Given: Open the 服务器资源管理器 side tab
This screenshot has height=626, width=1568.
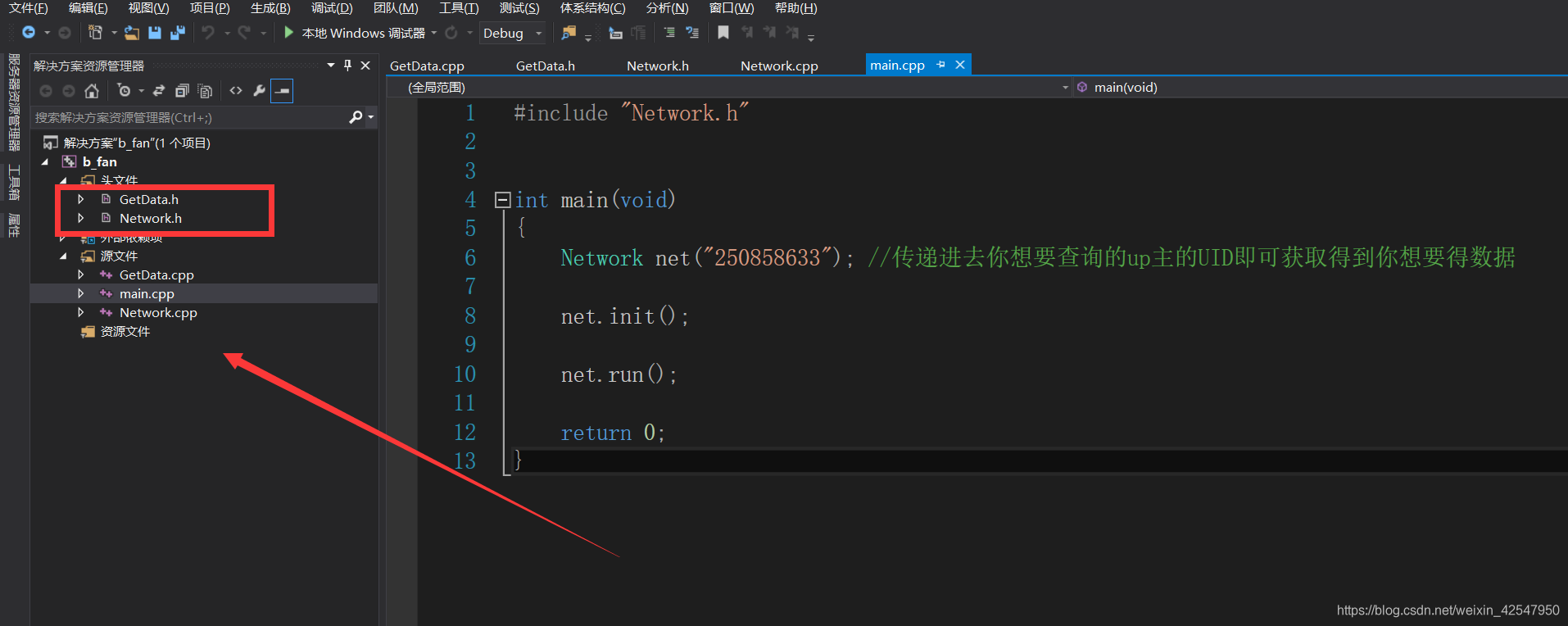Looking at the screenshot, I should click(x=14, y=102).
